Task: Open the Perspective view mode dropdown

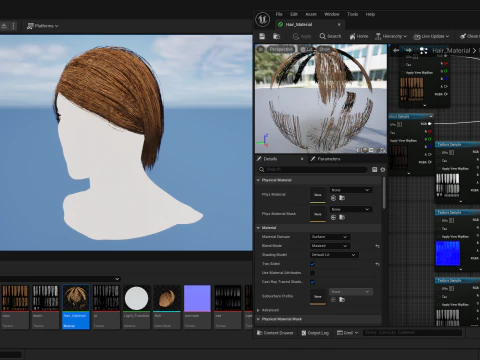Action: coord(281,49)
